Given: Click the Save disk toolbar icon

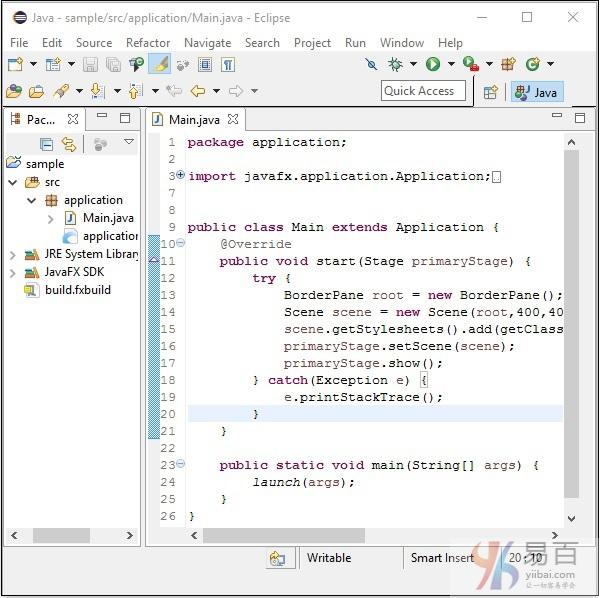Looking at the screenshot, I should (x=91, y=64).
